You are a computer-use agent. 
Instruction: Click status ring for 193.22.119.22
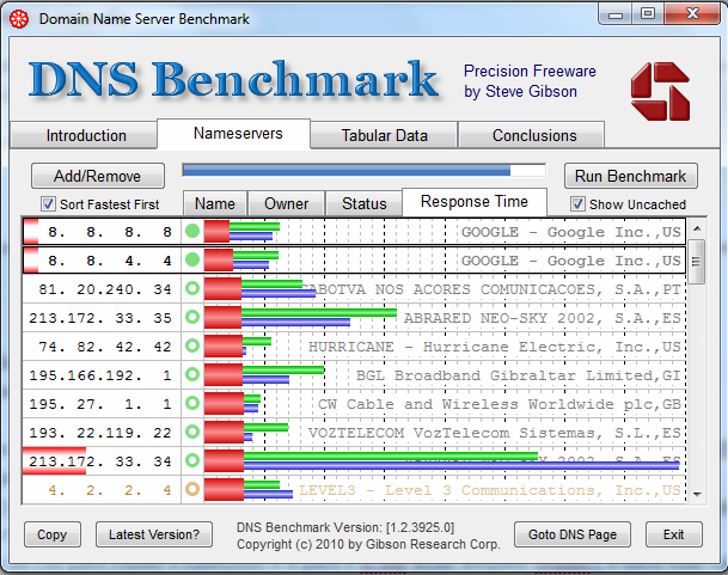[192, 432]
